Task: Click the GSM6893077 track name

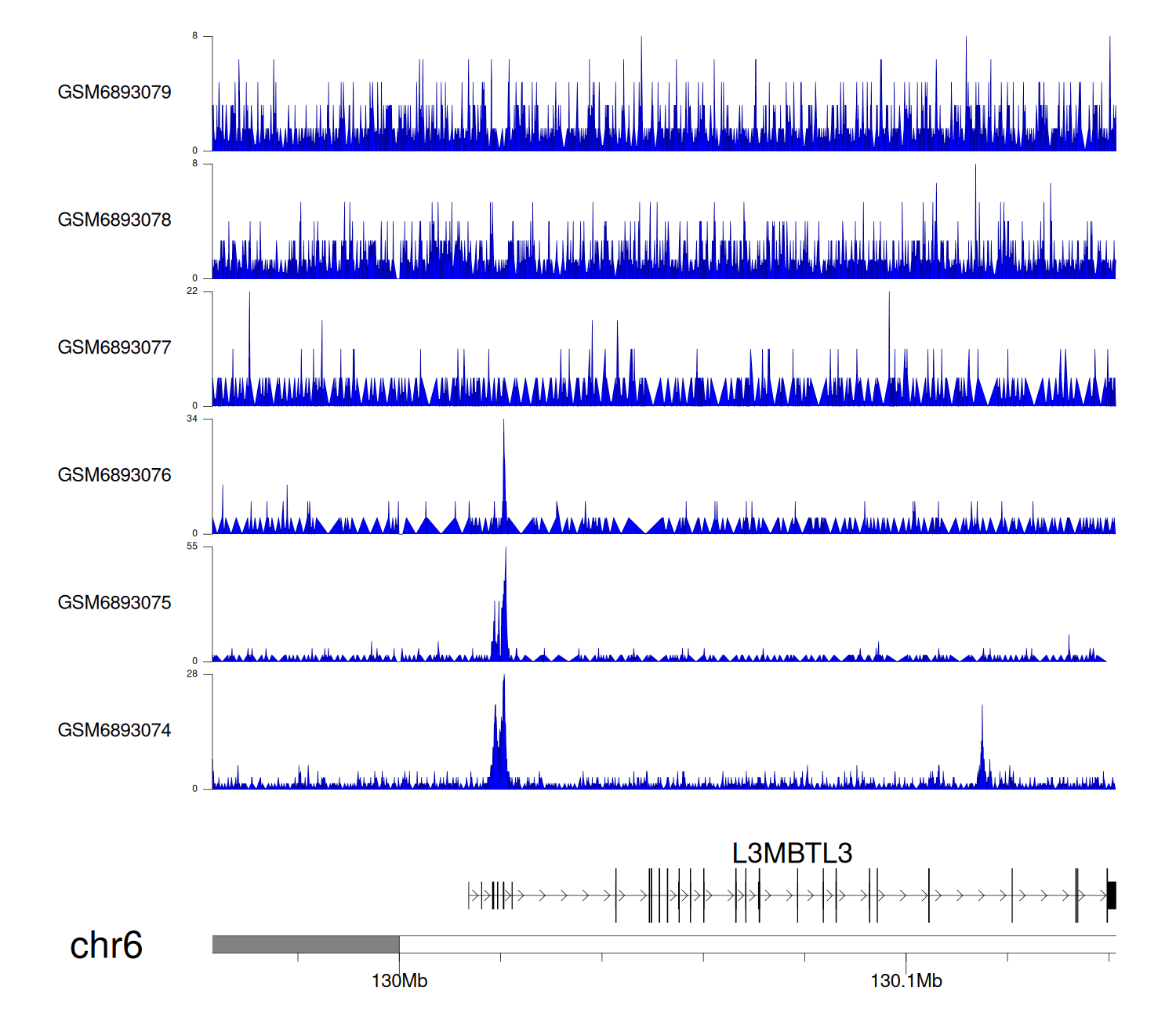Action: (x=114, y=348)
